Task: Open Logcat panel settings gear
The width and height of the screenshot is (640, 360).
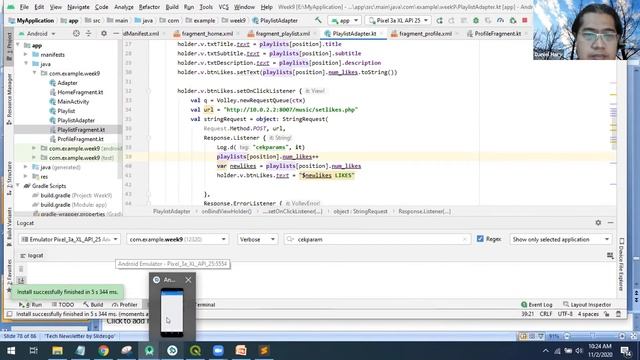Action: click(598, 223)
